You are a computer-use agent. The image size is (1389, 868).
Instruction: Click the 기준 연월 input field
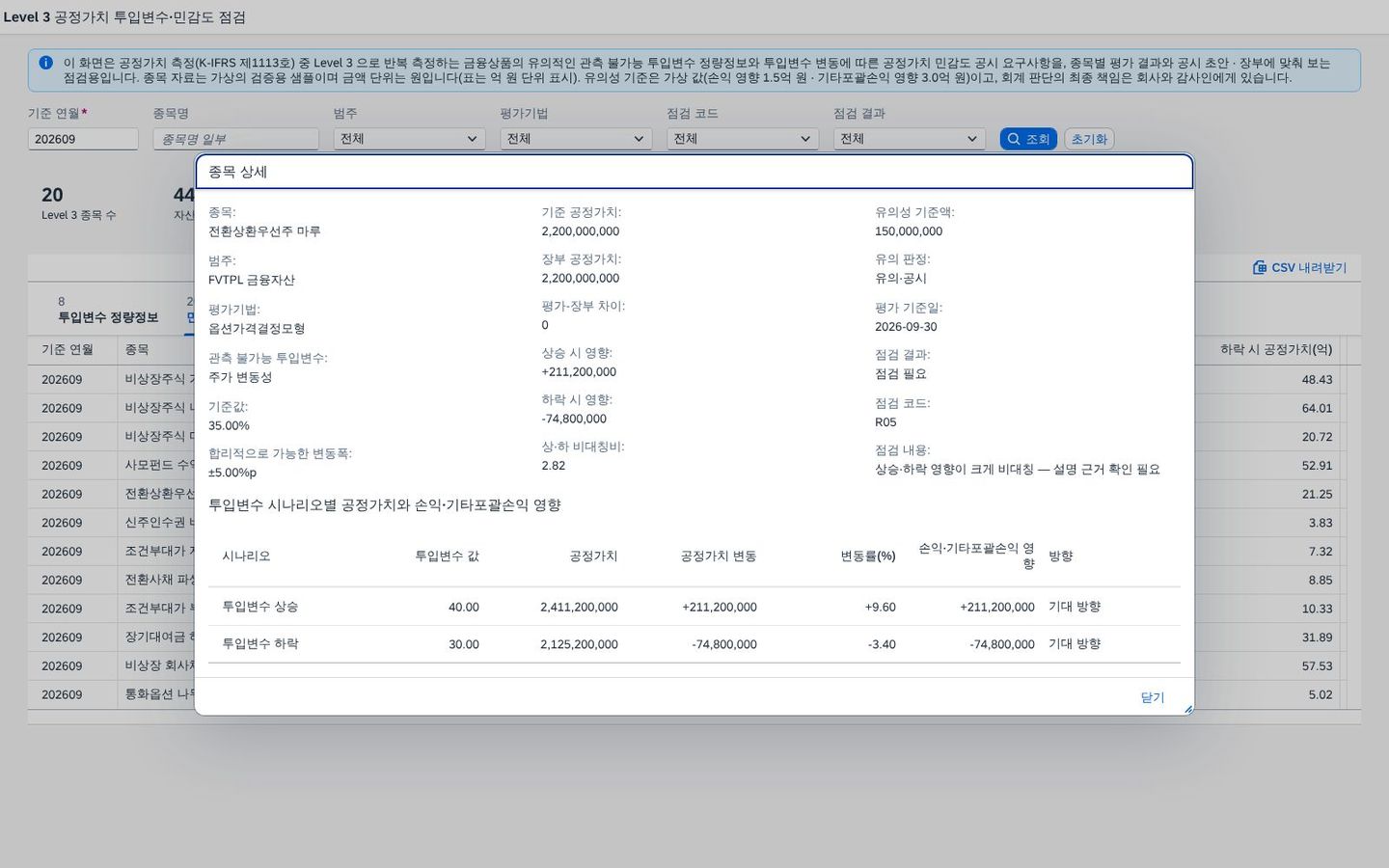click(x=83, y=139)
